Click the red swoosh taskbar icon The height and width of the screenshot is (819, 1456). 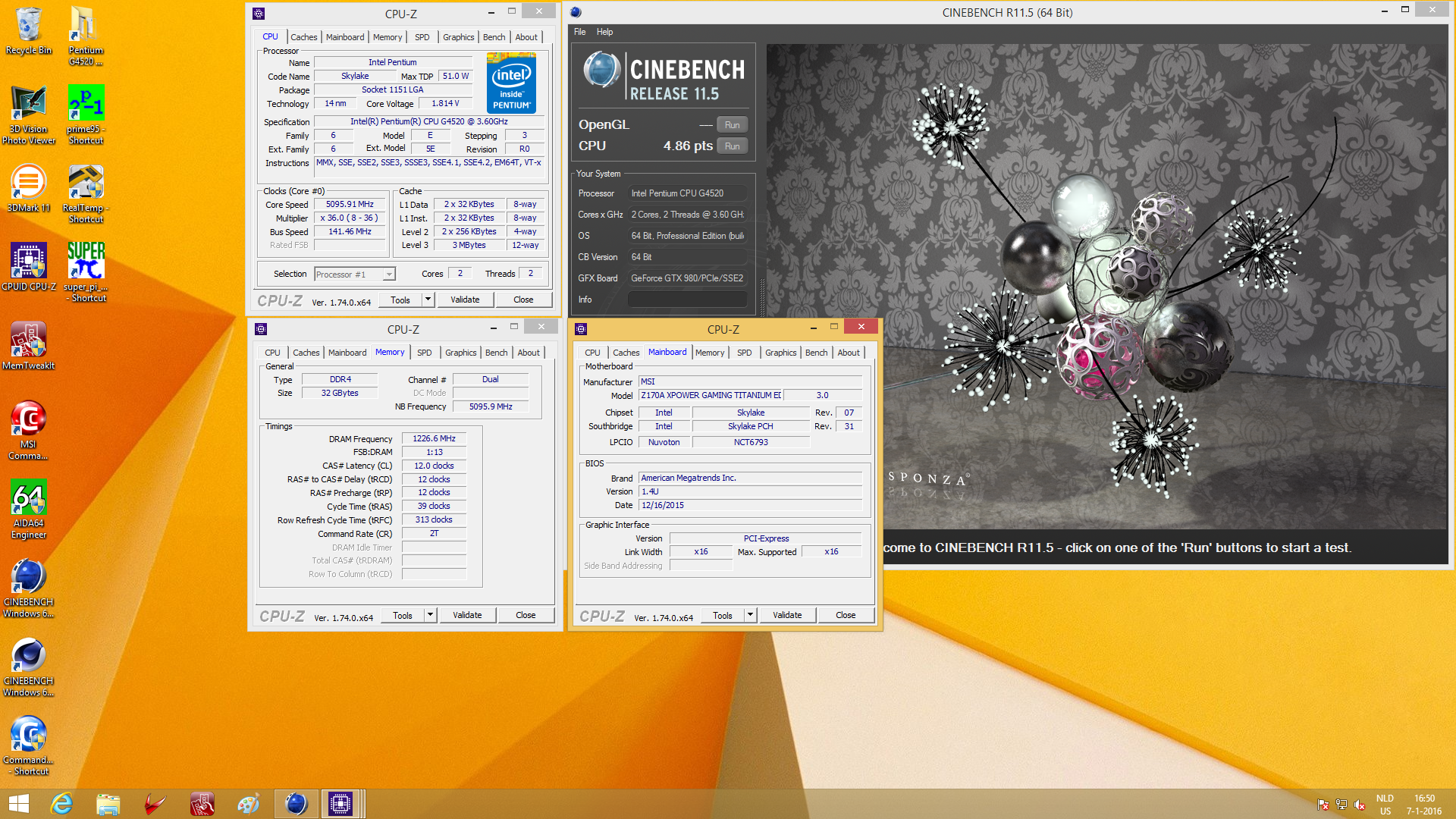point(155,804)
